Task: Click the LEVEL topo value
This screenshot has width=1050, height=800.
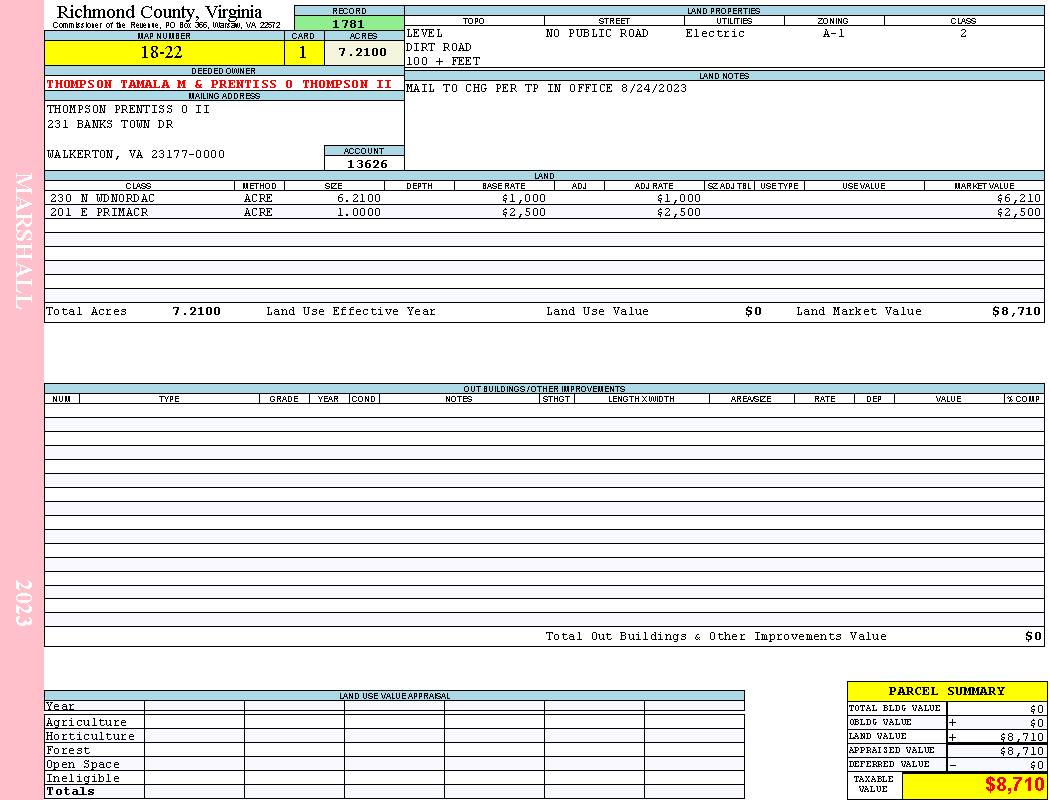Action: tap(425, 33)
